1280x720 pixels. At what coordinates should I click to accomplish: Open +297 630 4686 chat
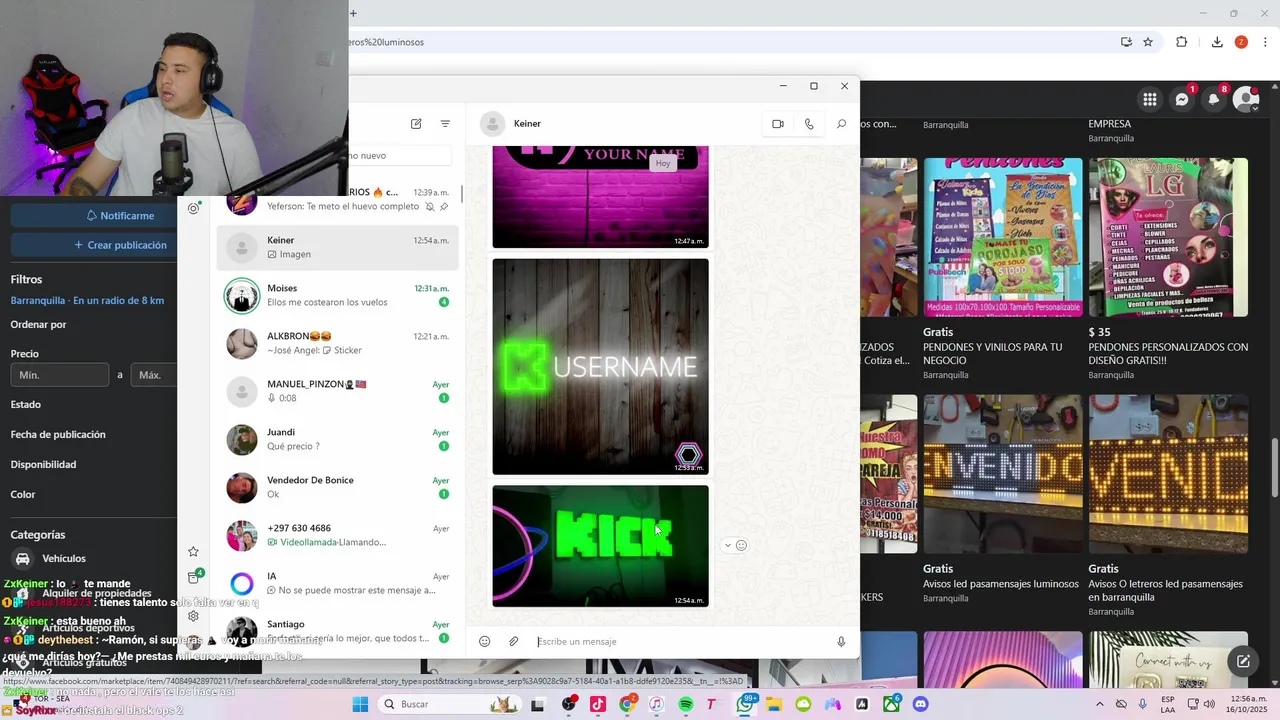(338, 535)
